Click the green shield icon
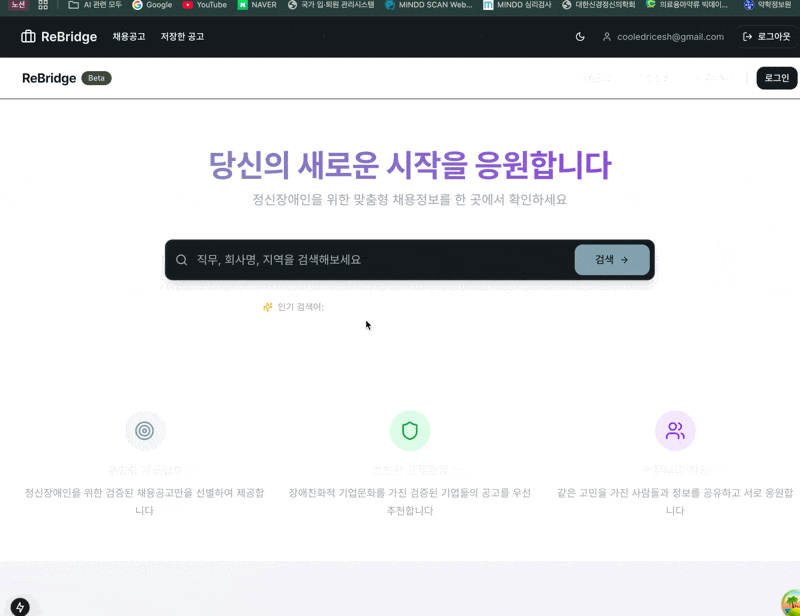The width and height of the screenshot is (800, 616). click(x=409, y=431)
